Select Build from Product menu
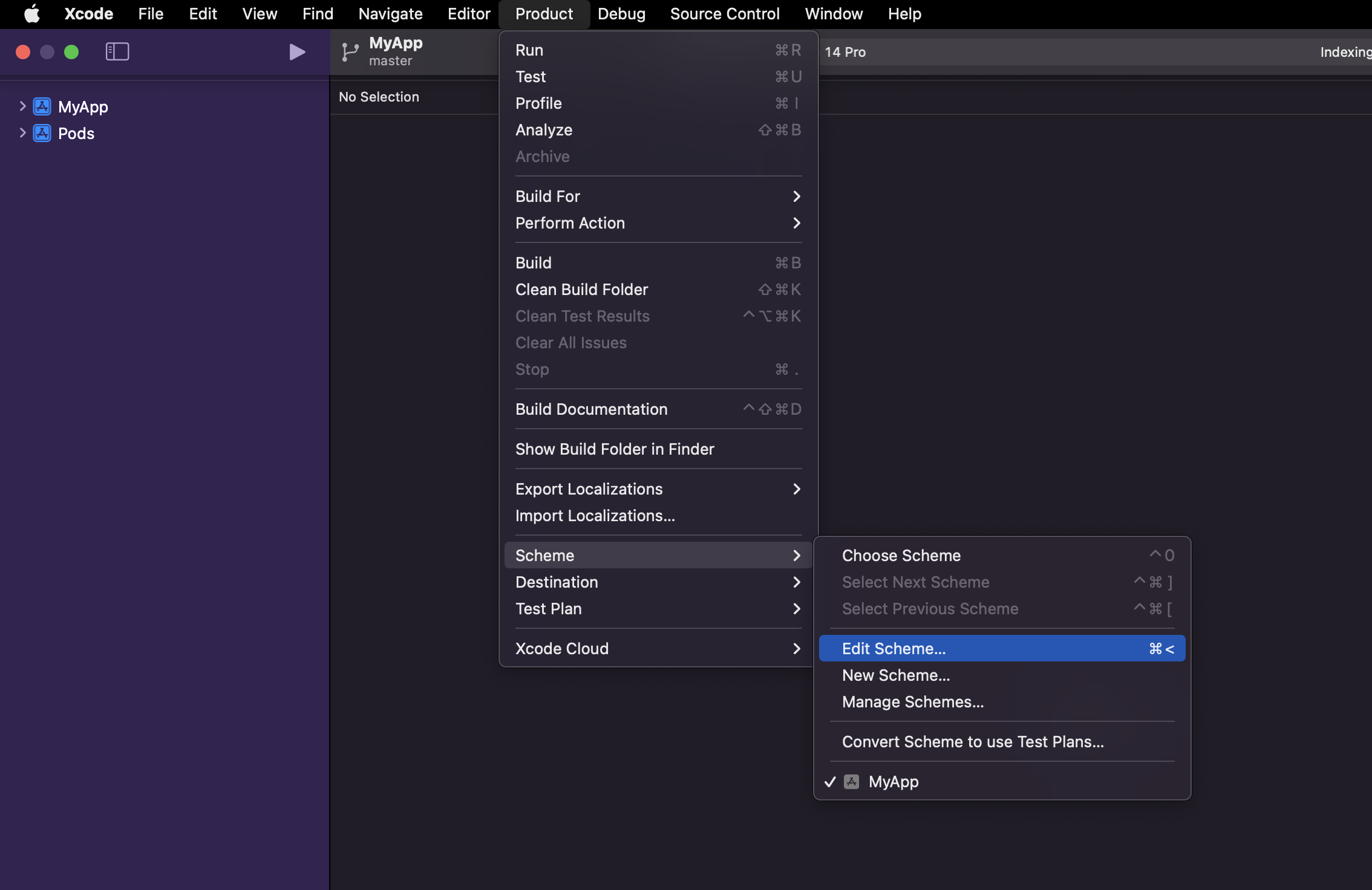The width and height of the screenshot is (1372, 890). tap(658, 263)
